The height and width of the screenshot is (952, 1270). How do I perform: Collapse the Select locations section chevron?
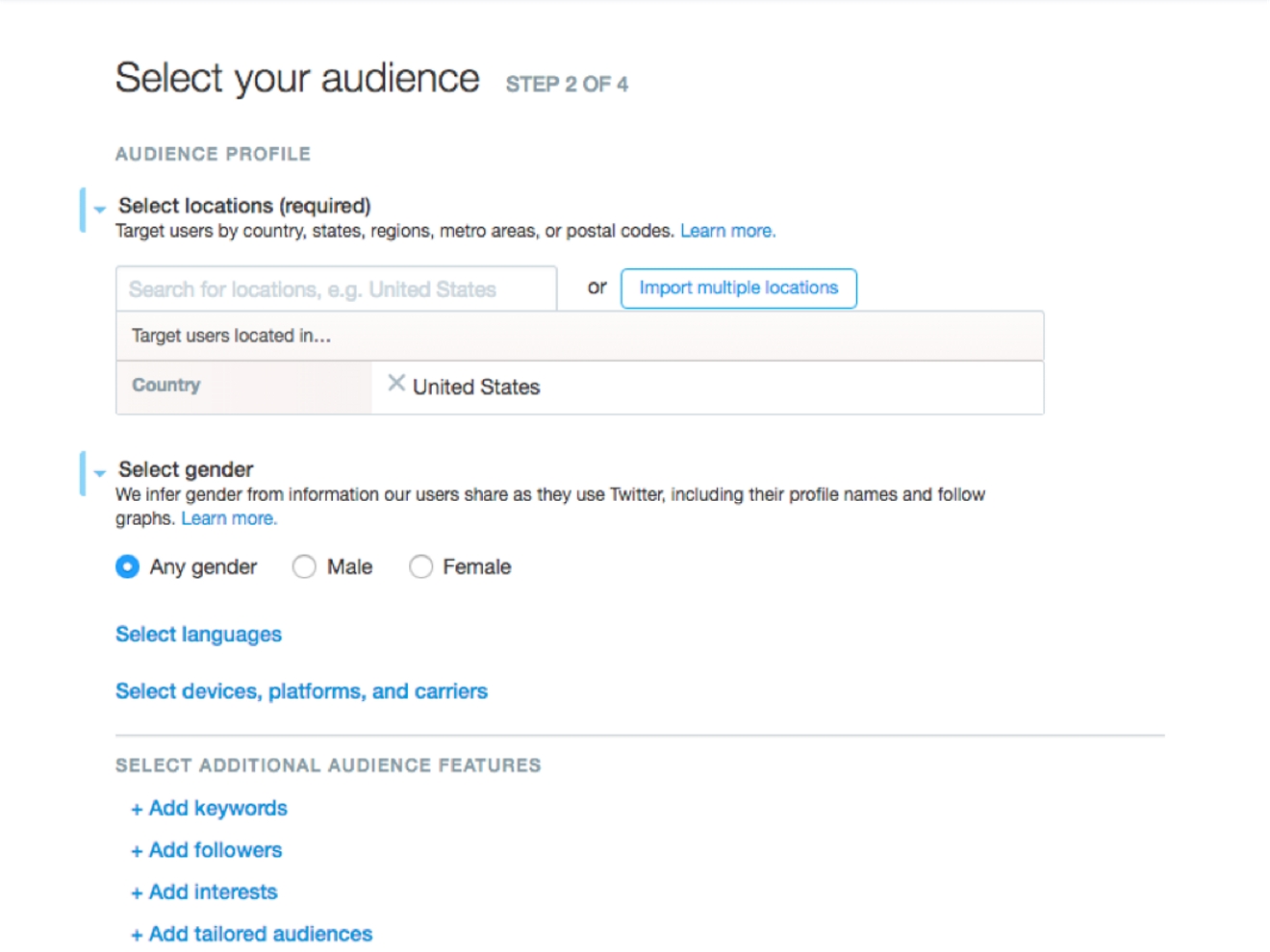(x=99, y=207)
